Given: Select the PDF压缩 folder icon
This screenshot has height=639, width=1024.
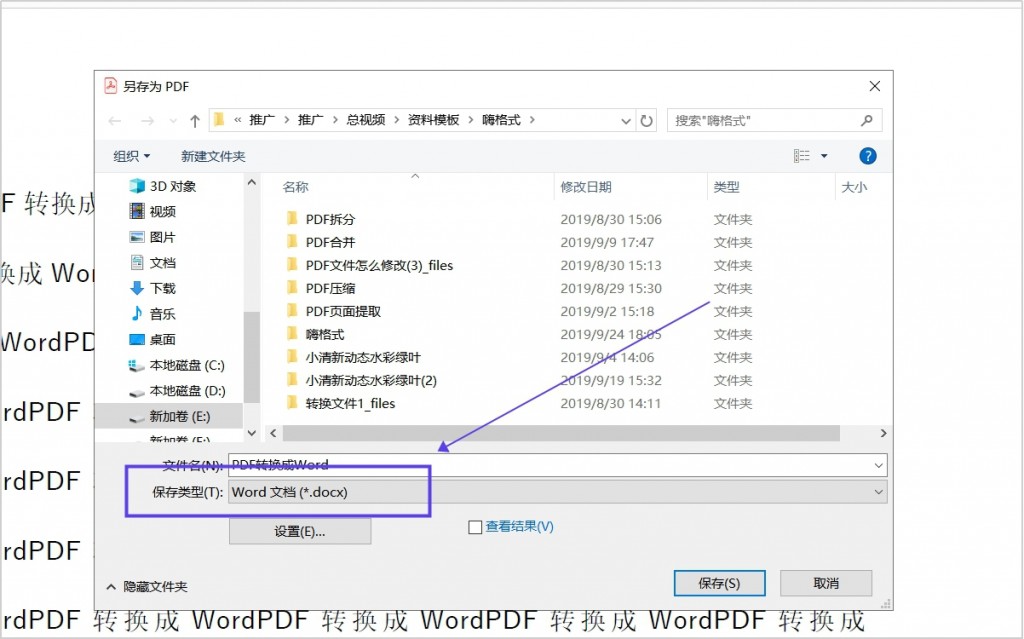Looking at the screenshot, I should (292, 287).
